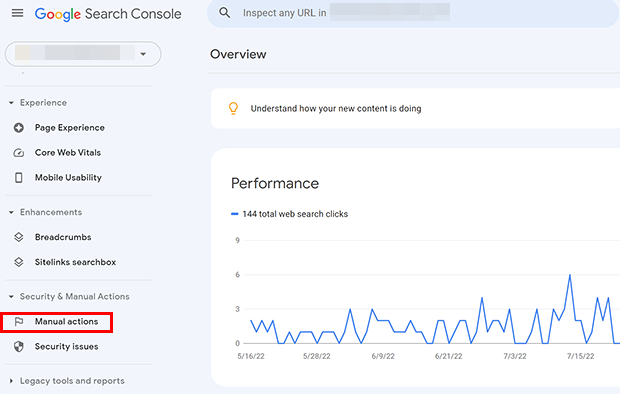Click the Overview page title
The height and width of the screenshot is (394, 620).
click(238, 54)
